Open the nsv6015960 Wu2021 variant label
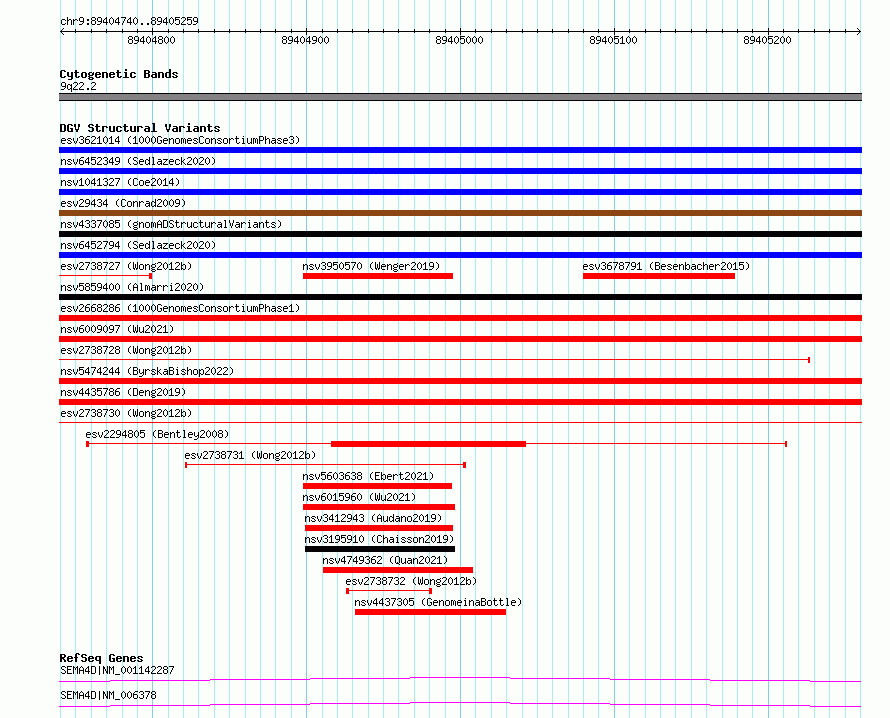The height and width of the screenshot is (718, 890). (x=359, y=497)
